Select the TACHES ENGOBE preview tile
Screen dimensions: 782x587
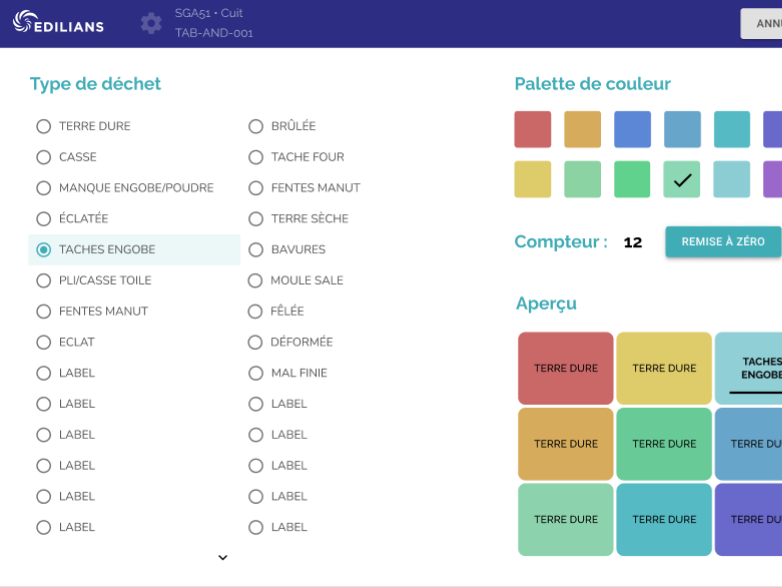749,368
